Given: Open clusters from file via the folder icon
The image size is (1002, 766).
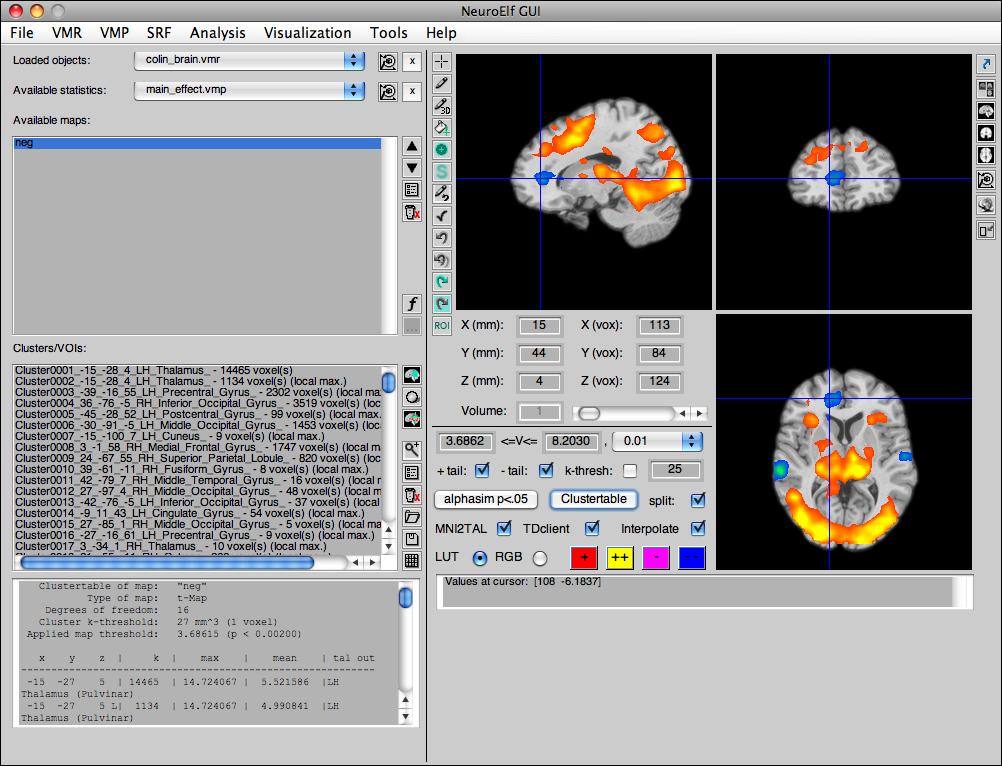Looking at the screenshot, I should [x=411, y=517].
